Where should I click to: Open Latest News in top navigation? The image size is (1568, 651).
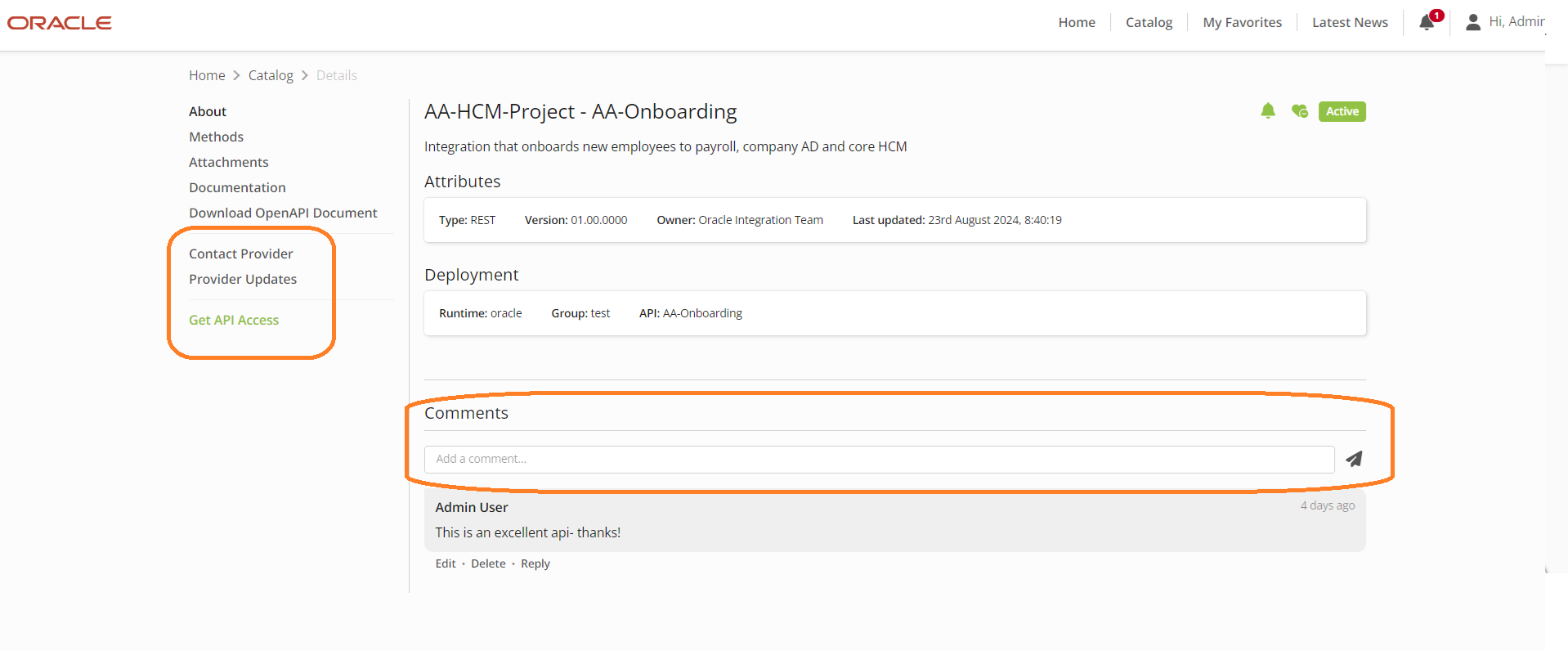coord(1350,22)
